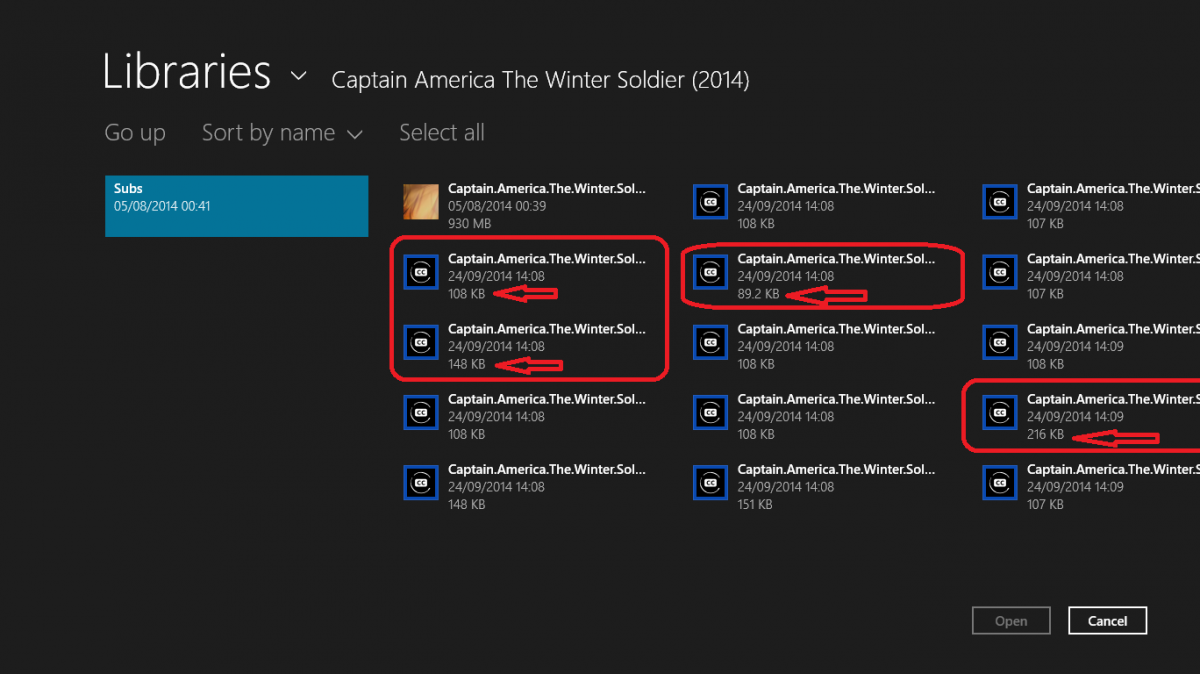Select the 89.2 KB subtitle file icon
The height and width of the screenshot is (674, 1200).
click(x=711, y=272)
